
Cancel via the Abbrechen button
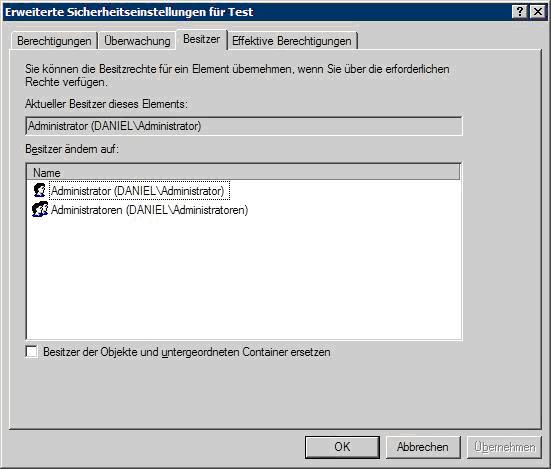pos(423,447)
